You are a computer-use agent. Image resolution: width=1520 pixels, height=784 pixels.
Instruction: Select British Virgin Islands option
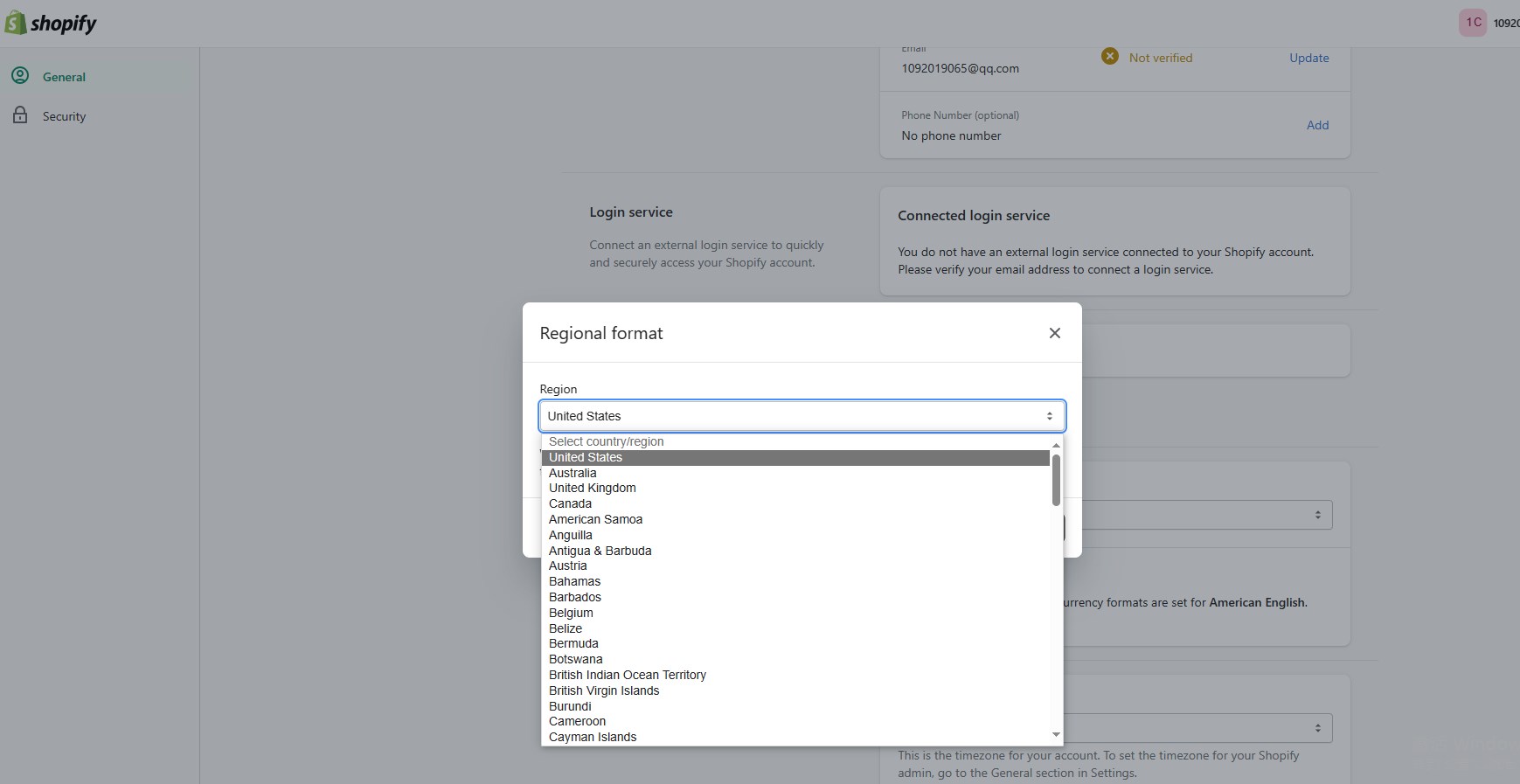(x=795, y=690)
